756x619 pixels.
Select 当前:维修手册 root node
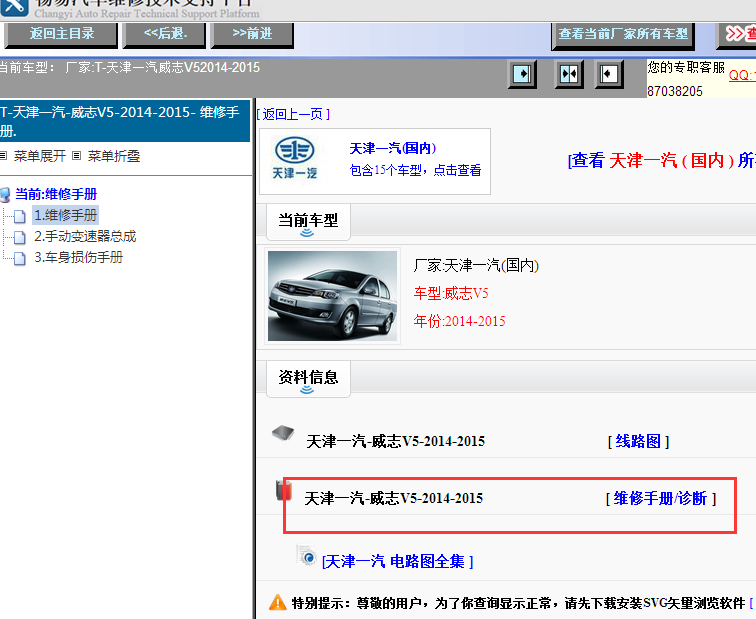[56, 194]
